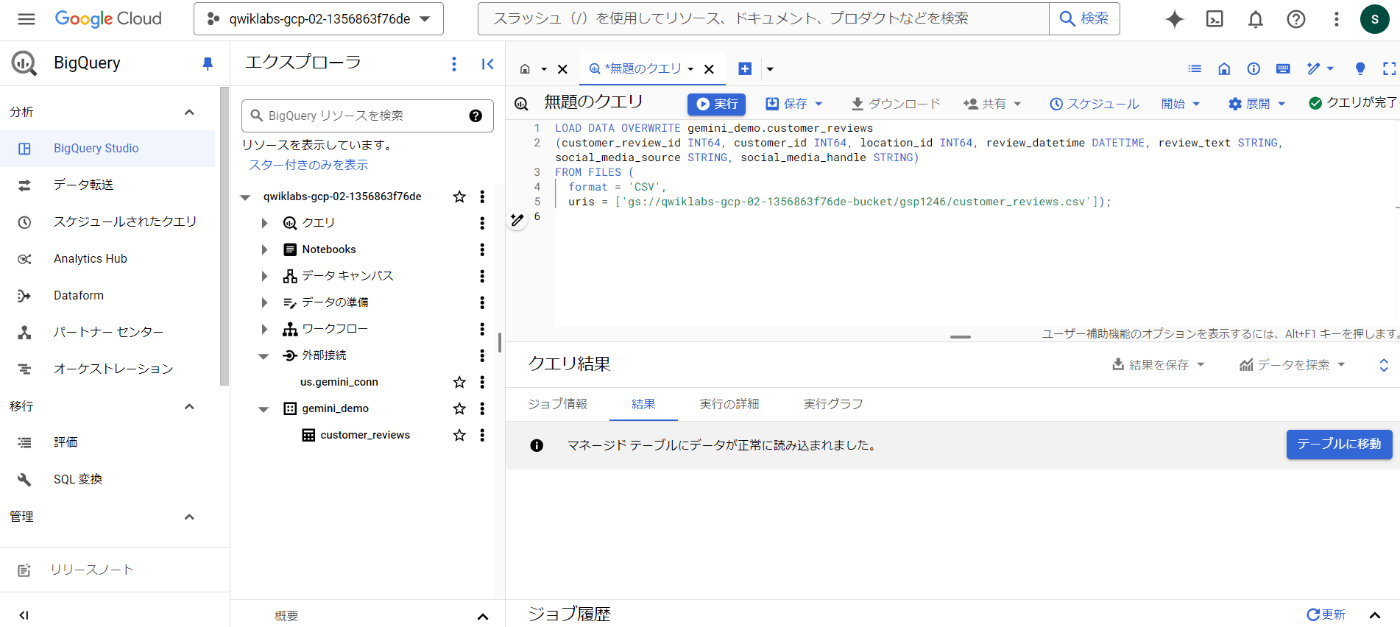The height and width of the screenshot is (627, 1400).
Task: Collapse the 分析 section in sidebar
Action: click(189, 112)
